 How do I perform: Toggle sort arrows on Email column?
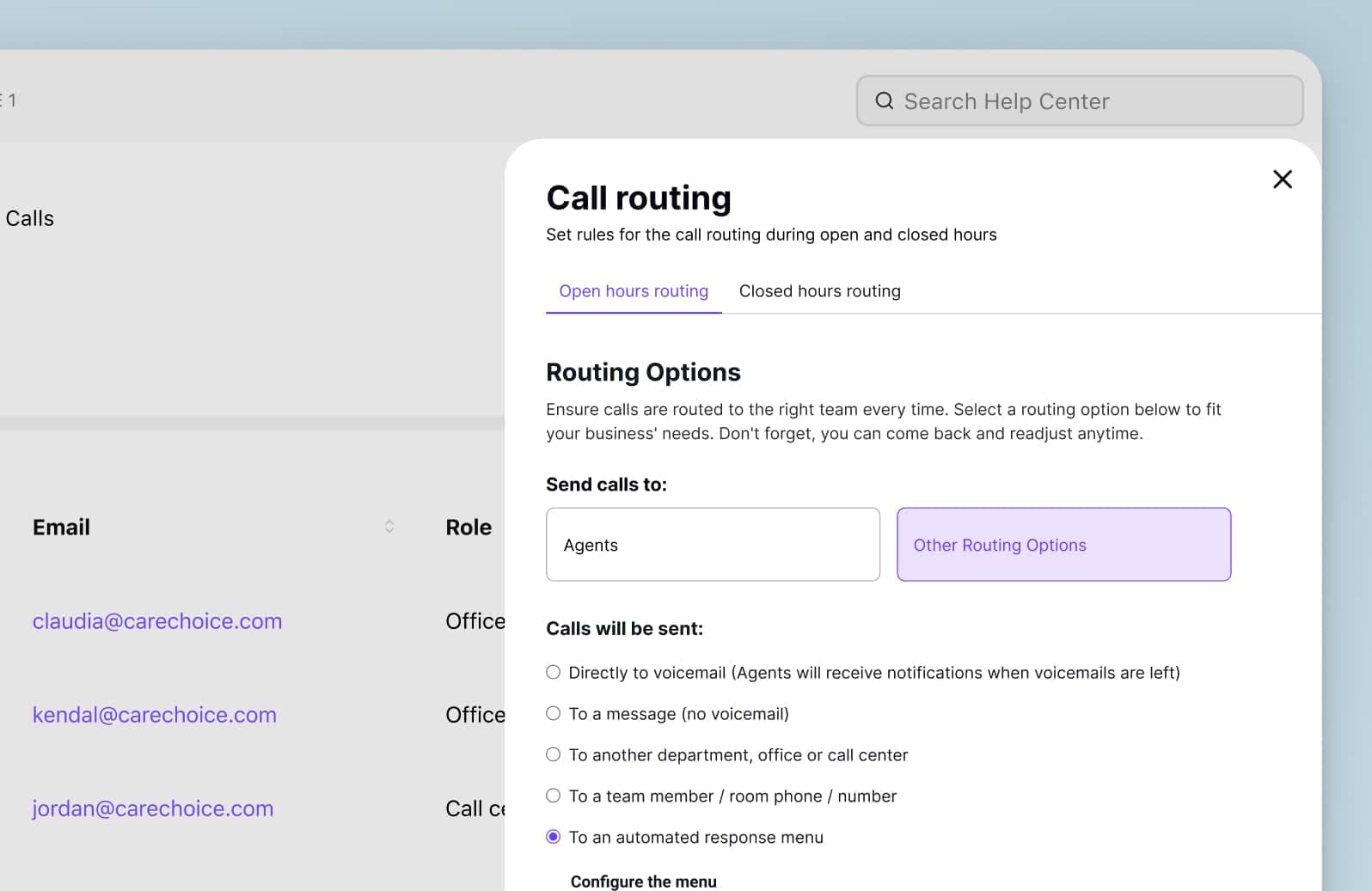coord(389,527)
